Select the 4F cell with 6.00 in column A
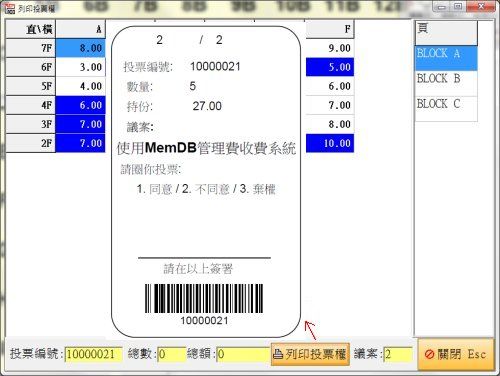Screen dimensions: 500x376 (80, 105)
